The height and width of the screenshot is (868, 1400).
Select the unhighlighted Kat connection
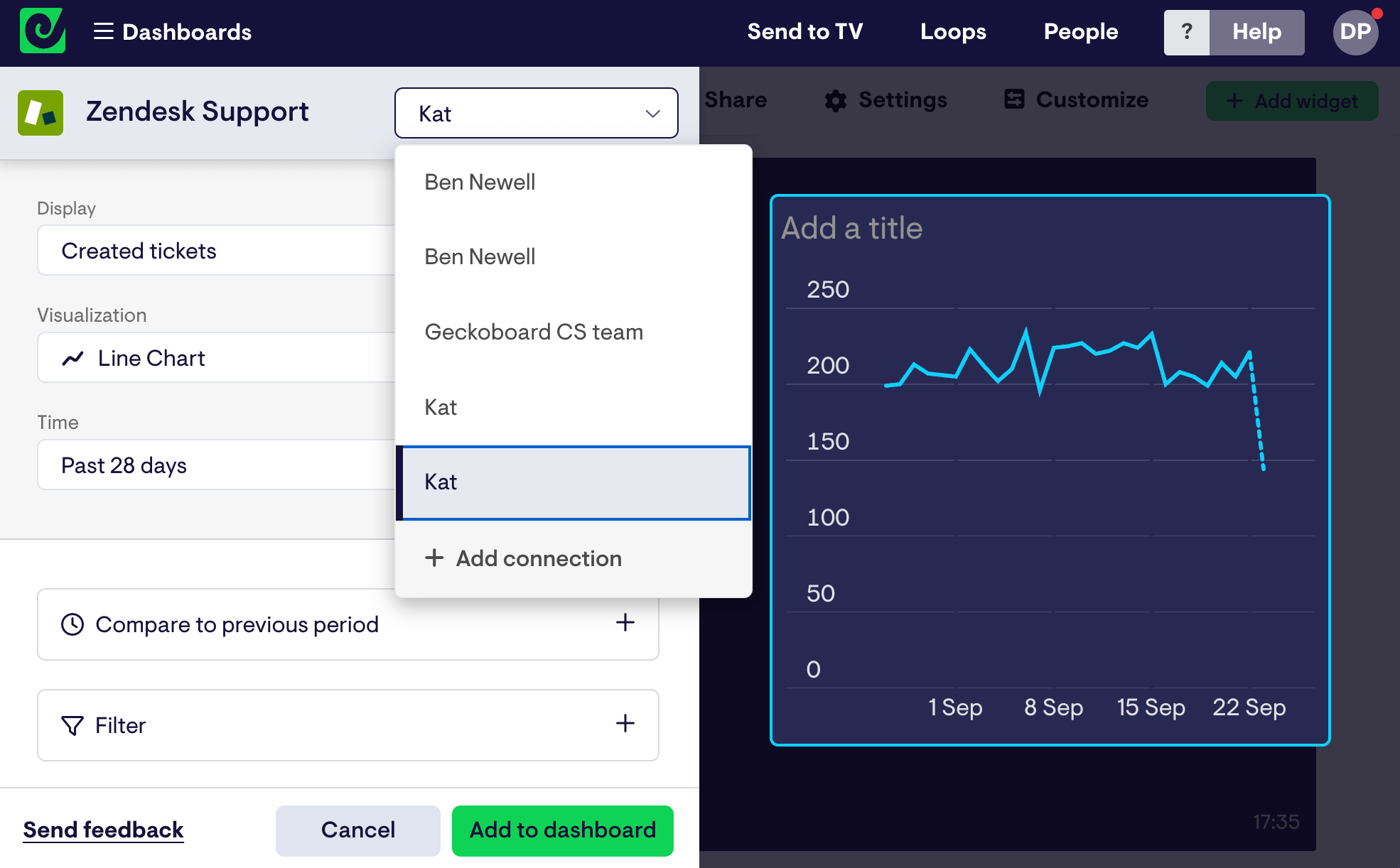(x=574, y=407)
